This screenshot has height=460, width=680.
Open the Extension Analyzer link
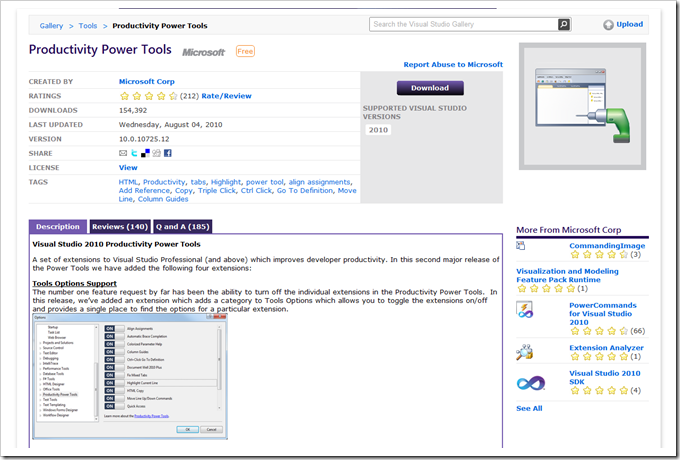pos(606,348)
